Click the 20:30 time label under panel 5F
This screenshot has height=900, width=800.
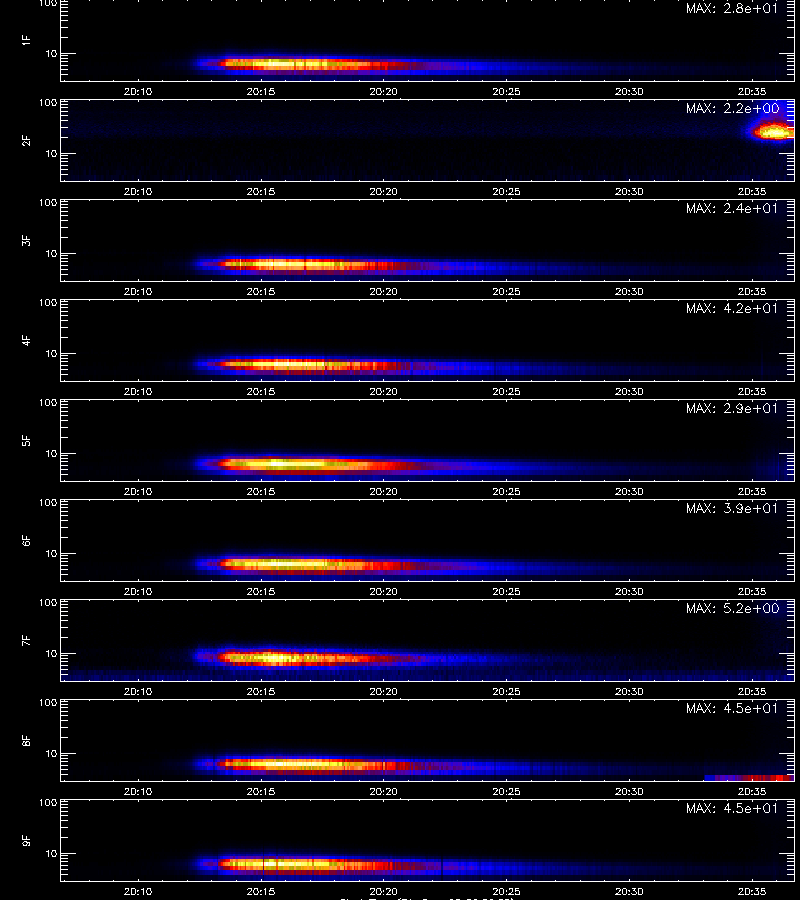click(x=629, y=491)
